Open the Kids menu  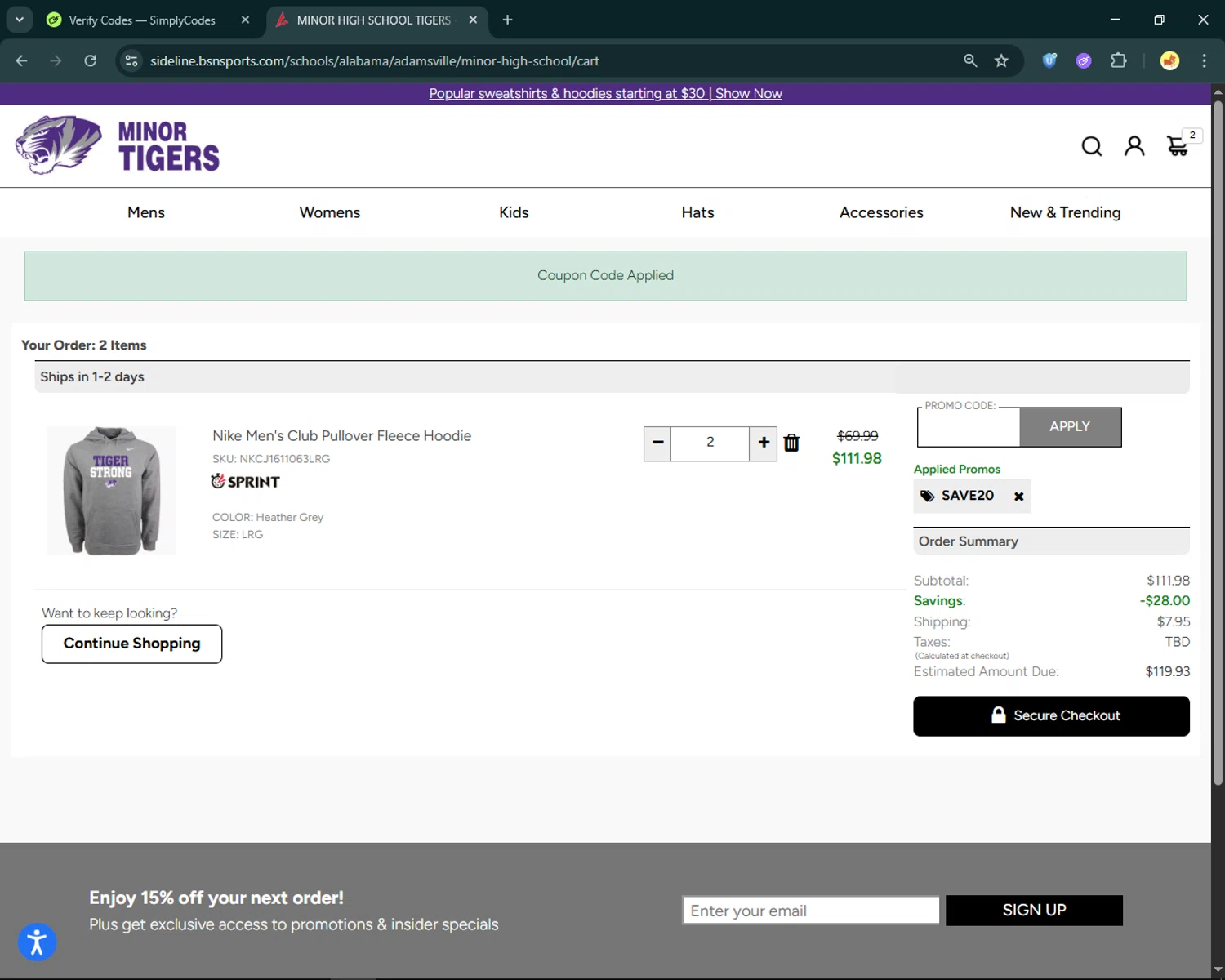(x=514, y=212)
